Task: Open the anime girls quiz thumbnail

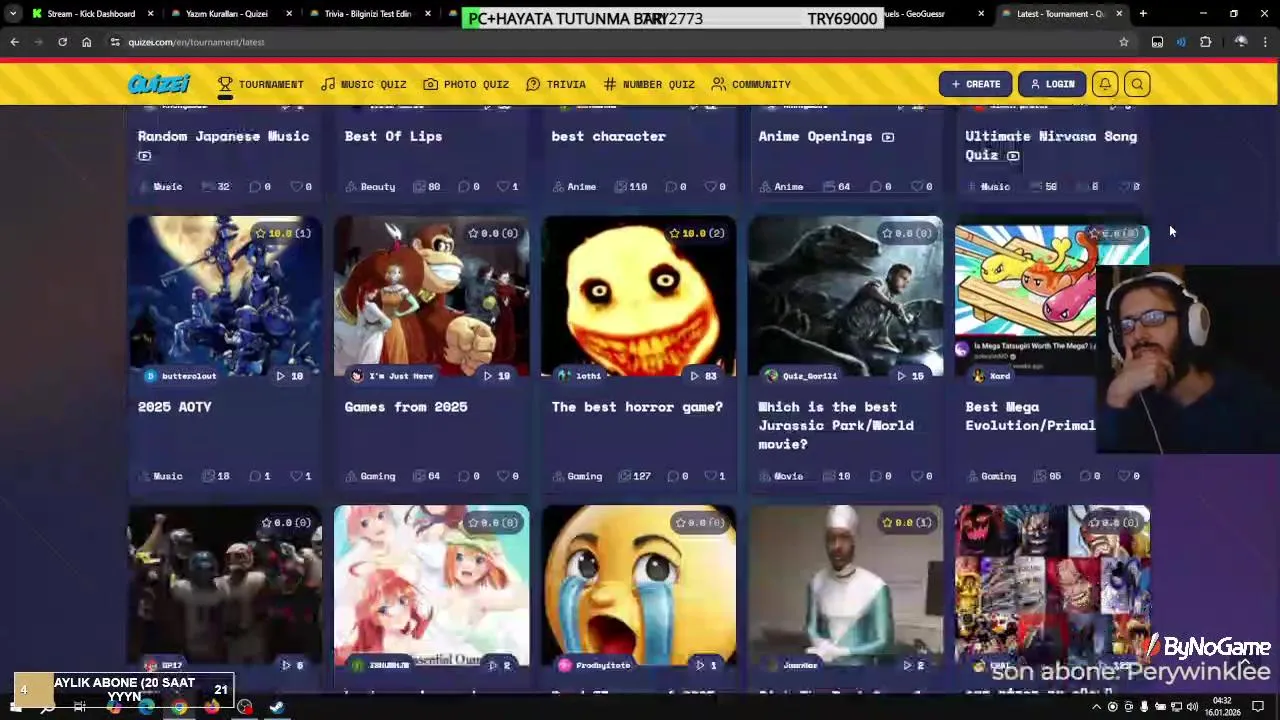Action: point(432,585)
